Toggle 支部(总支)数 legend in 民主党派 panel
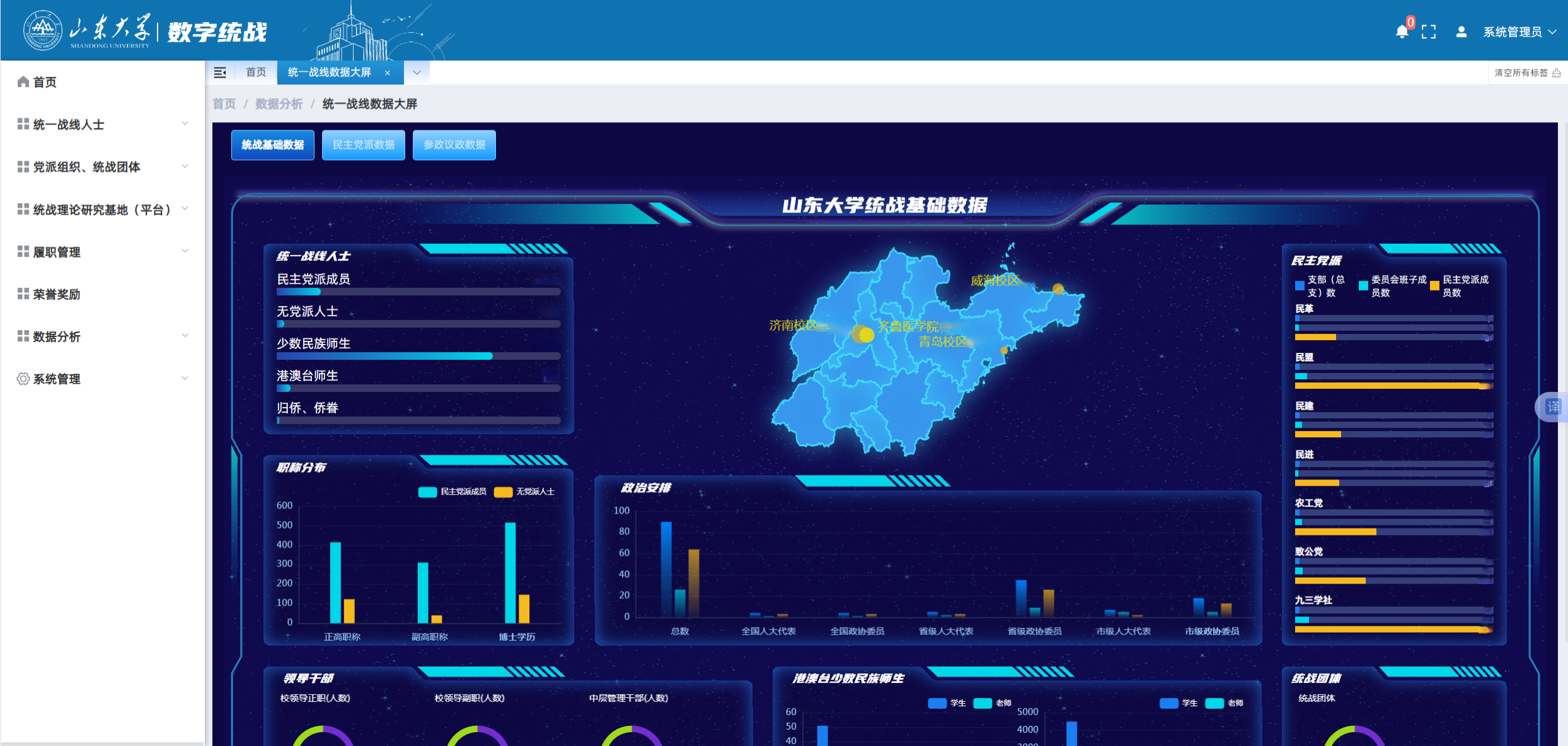 click(x=1321, y=285)
